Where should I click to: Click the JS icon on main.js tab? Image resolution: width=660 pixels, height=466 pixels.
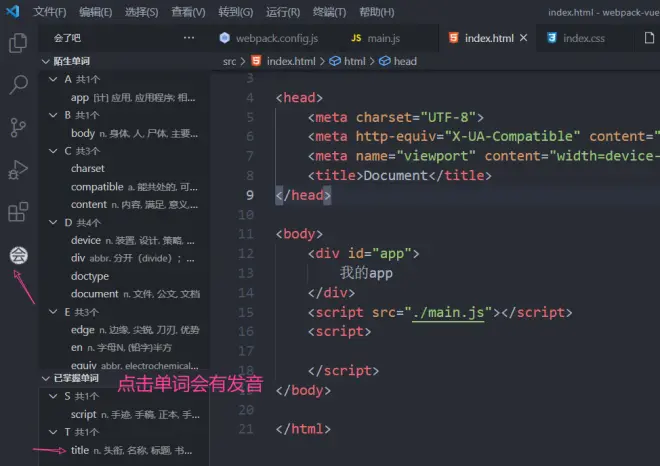click(356, 38)
